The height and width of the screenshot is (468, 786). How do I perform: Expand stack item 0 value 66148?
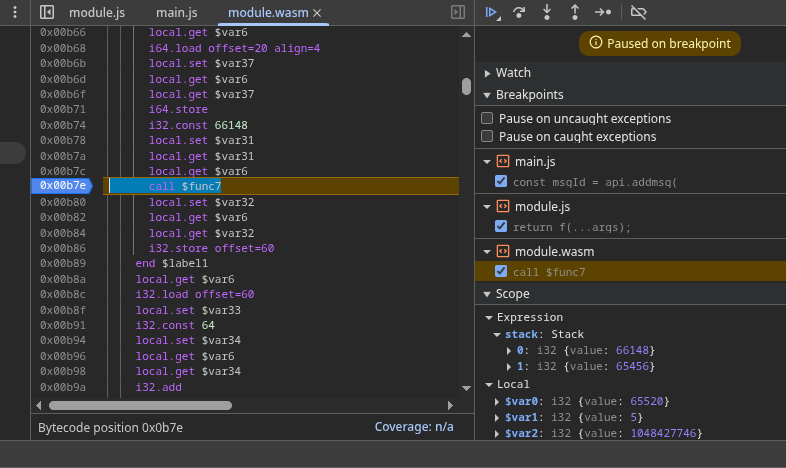tap(509, 351)
